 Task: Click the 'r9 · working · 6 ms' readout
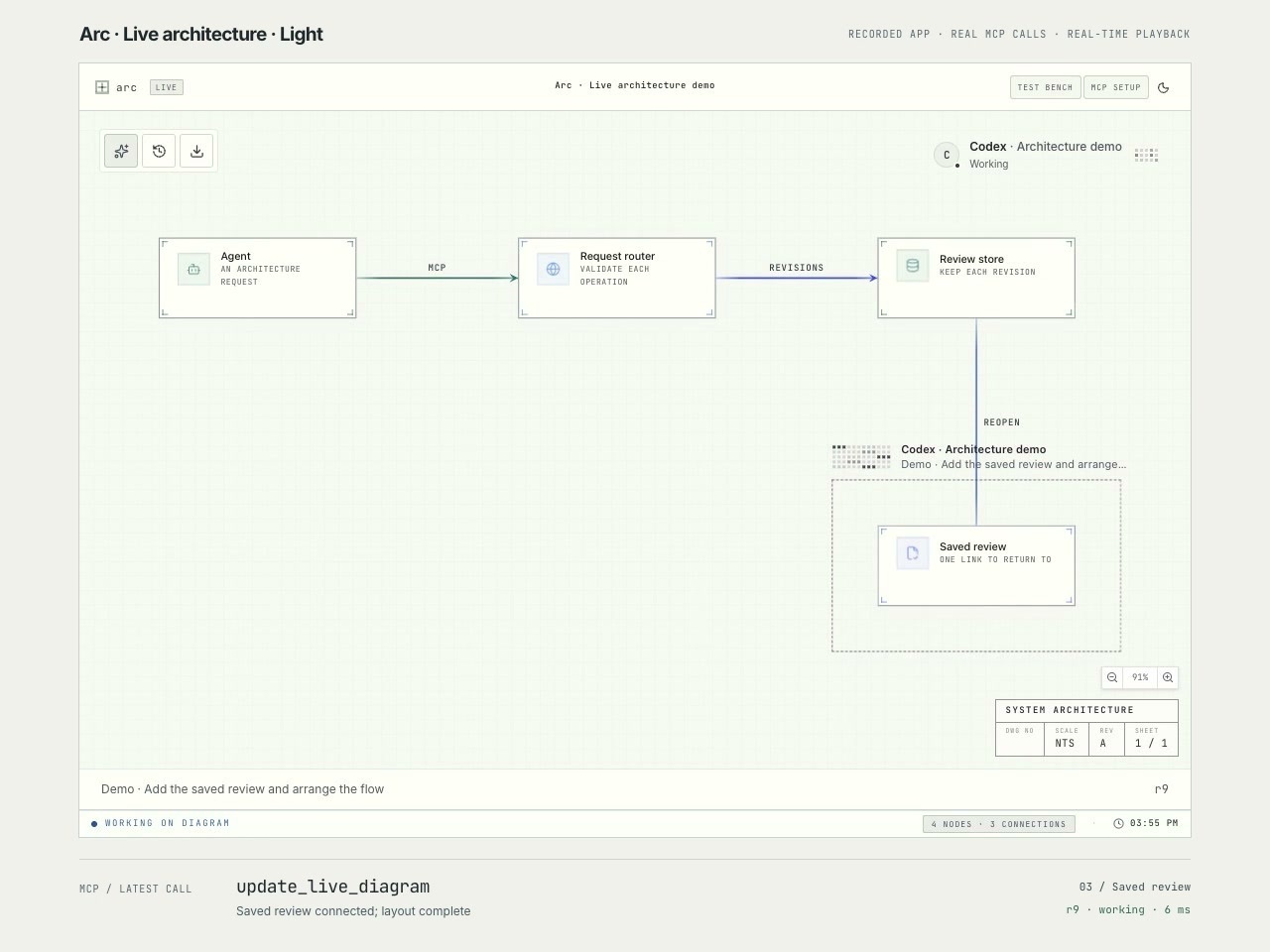coord(1128,909)
